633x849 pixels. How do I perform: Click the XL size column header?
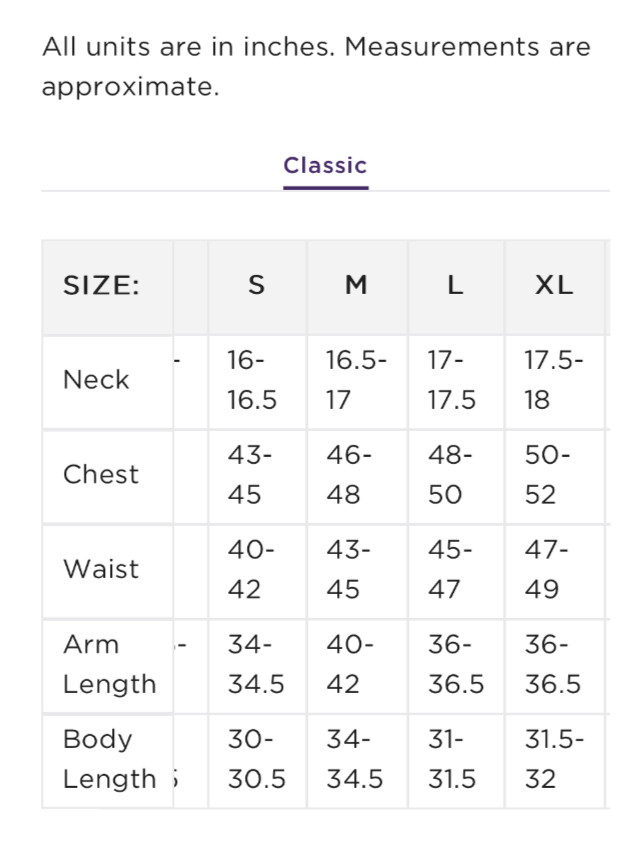[x=553, y=286]
